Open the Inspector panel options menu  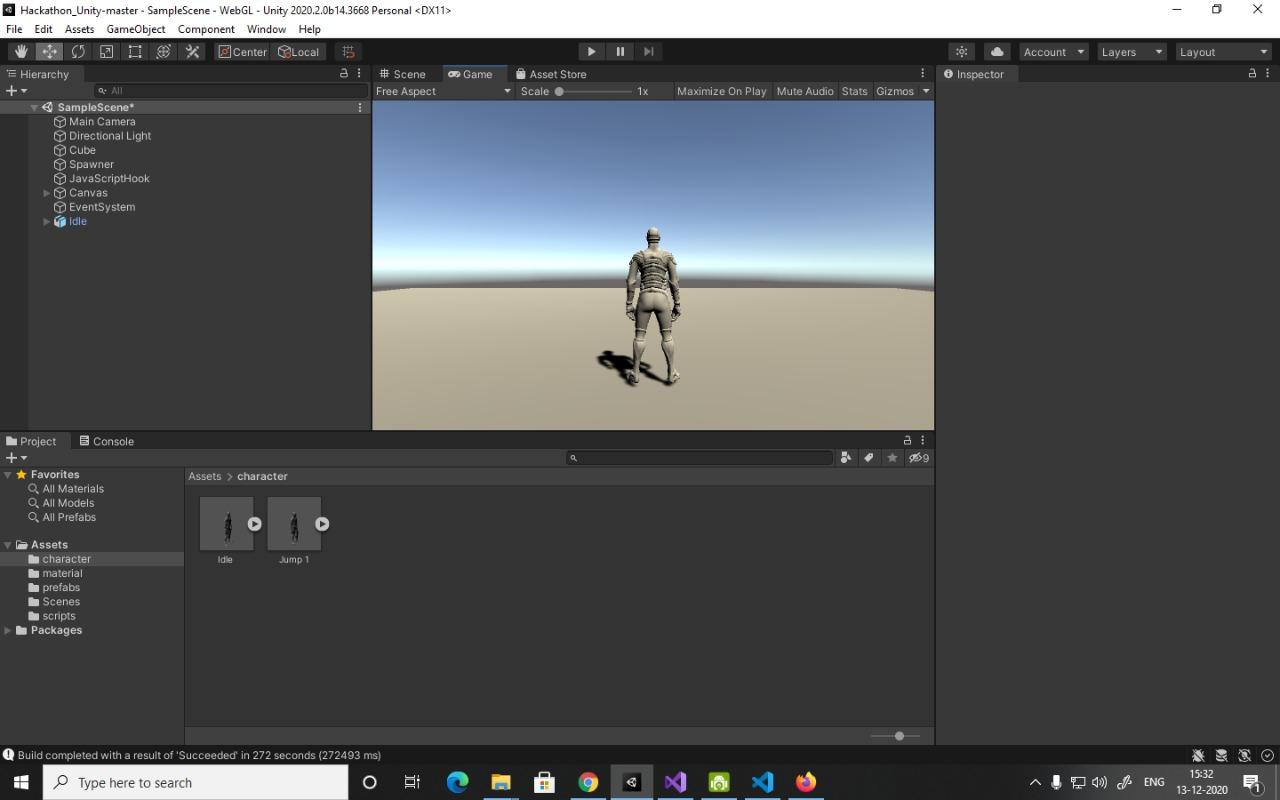(1267, 74)
